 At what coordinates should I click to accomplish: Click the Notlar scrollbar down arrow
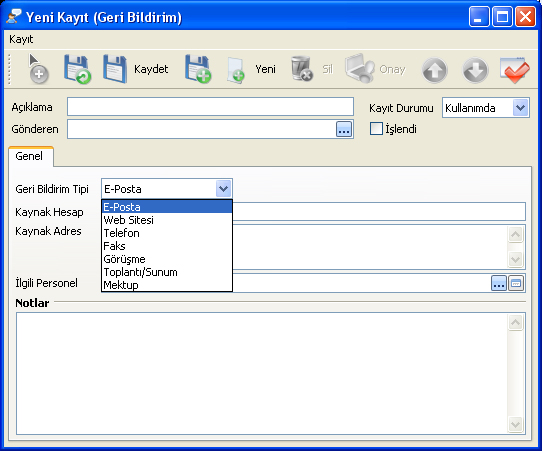coord(515,424)
